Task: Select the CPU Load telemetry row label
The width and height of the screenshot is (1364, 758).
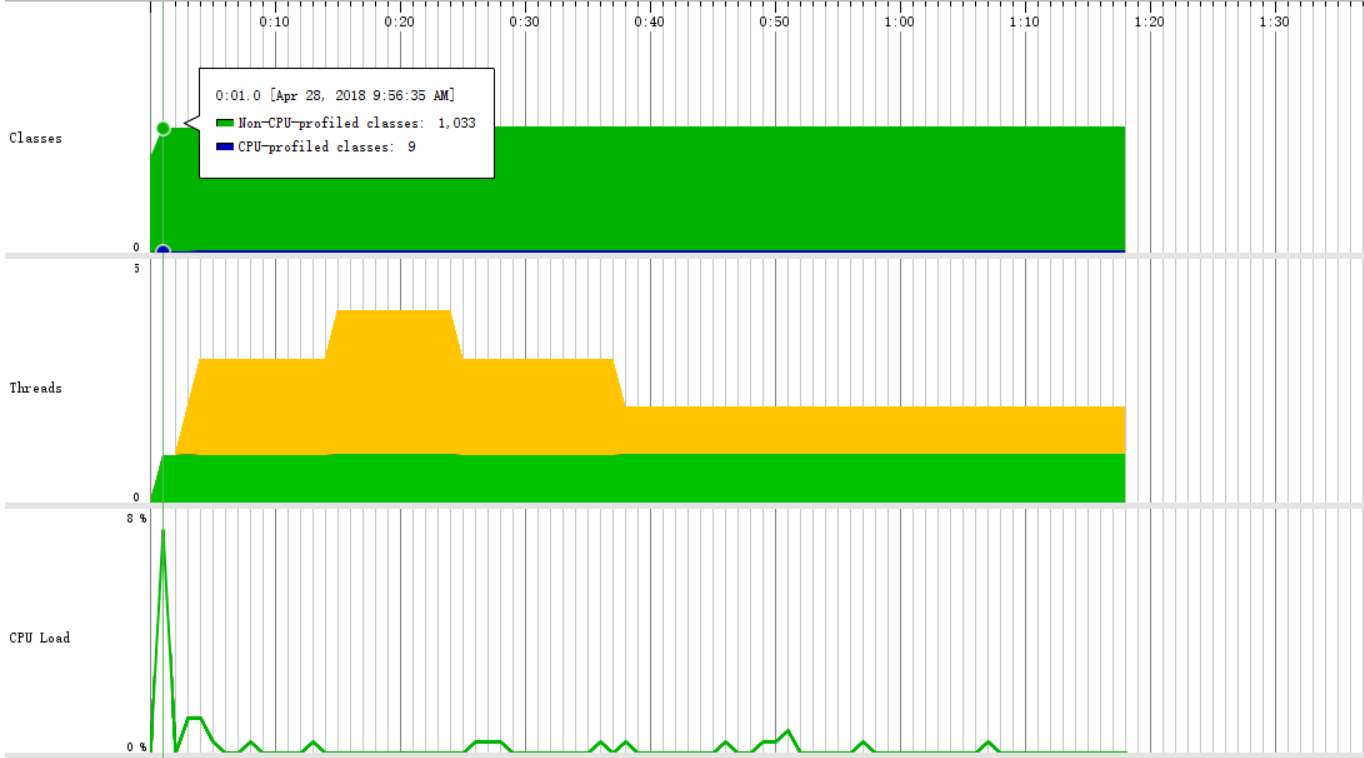Action: pyautogui.click(x=40, y=638)
